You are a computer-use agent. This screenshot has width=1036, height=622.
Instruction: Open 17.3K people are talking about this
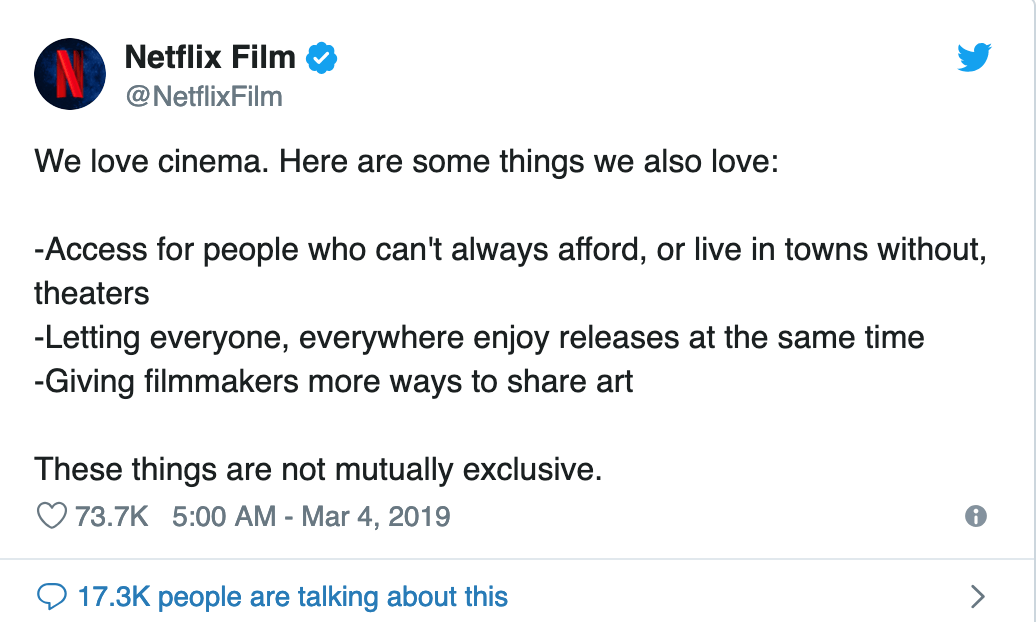pyautogui.click(x=293, y=596)
